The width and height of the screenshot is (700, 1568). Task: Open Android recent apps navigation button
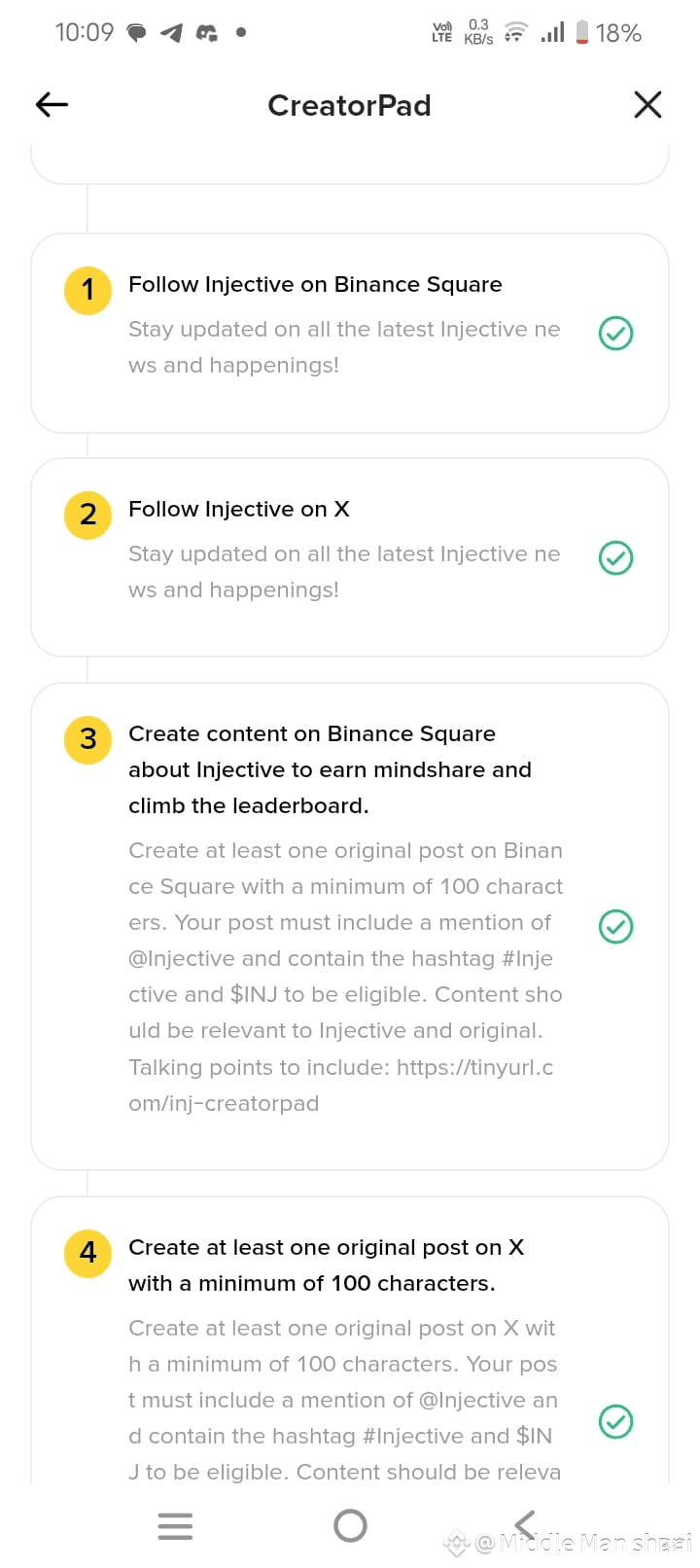point(175,1525)
